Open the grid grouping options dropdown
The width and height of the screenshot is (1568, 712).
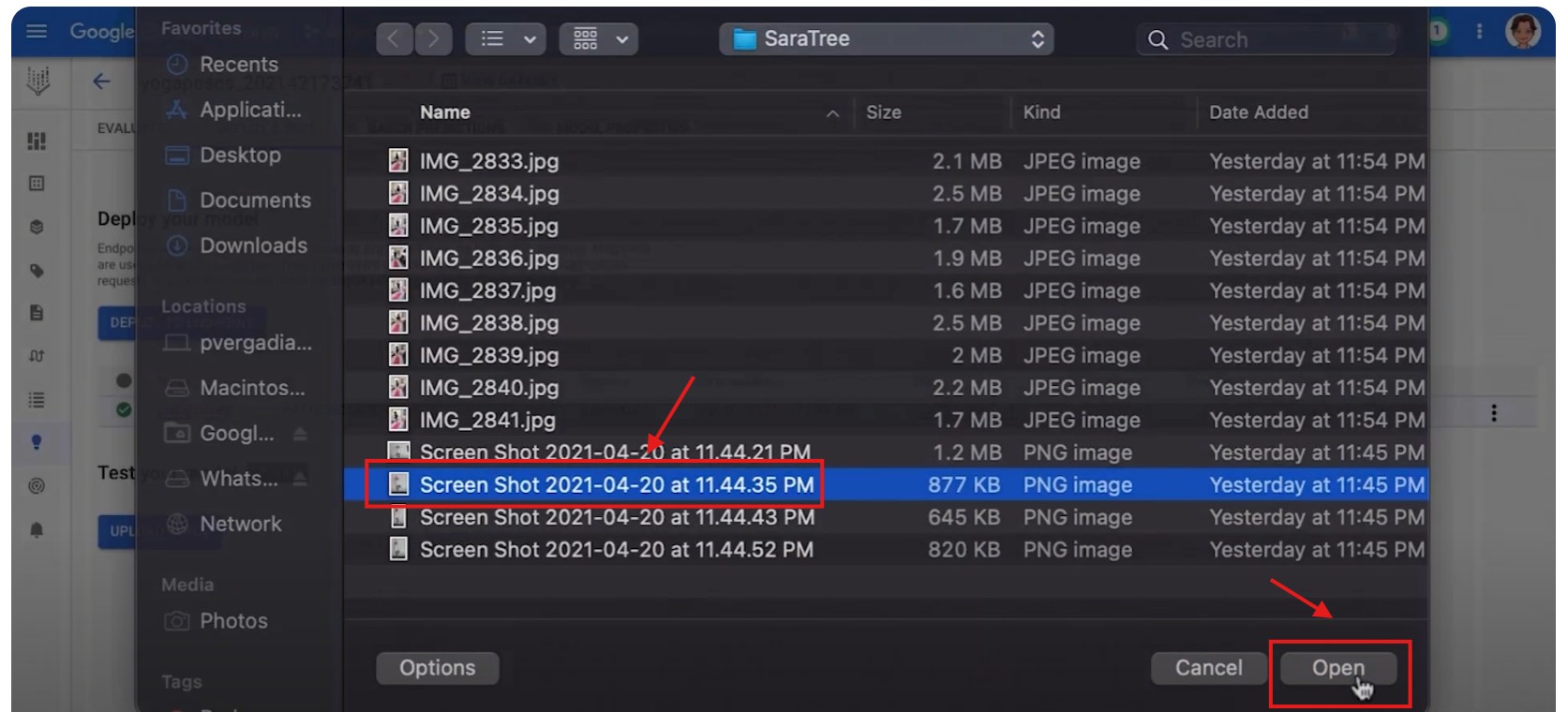point(599,39)
